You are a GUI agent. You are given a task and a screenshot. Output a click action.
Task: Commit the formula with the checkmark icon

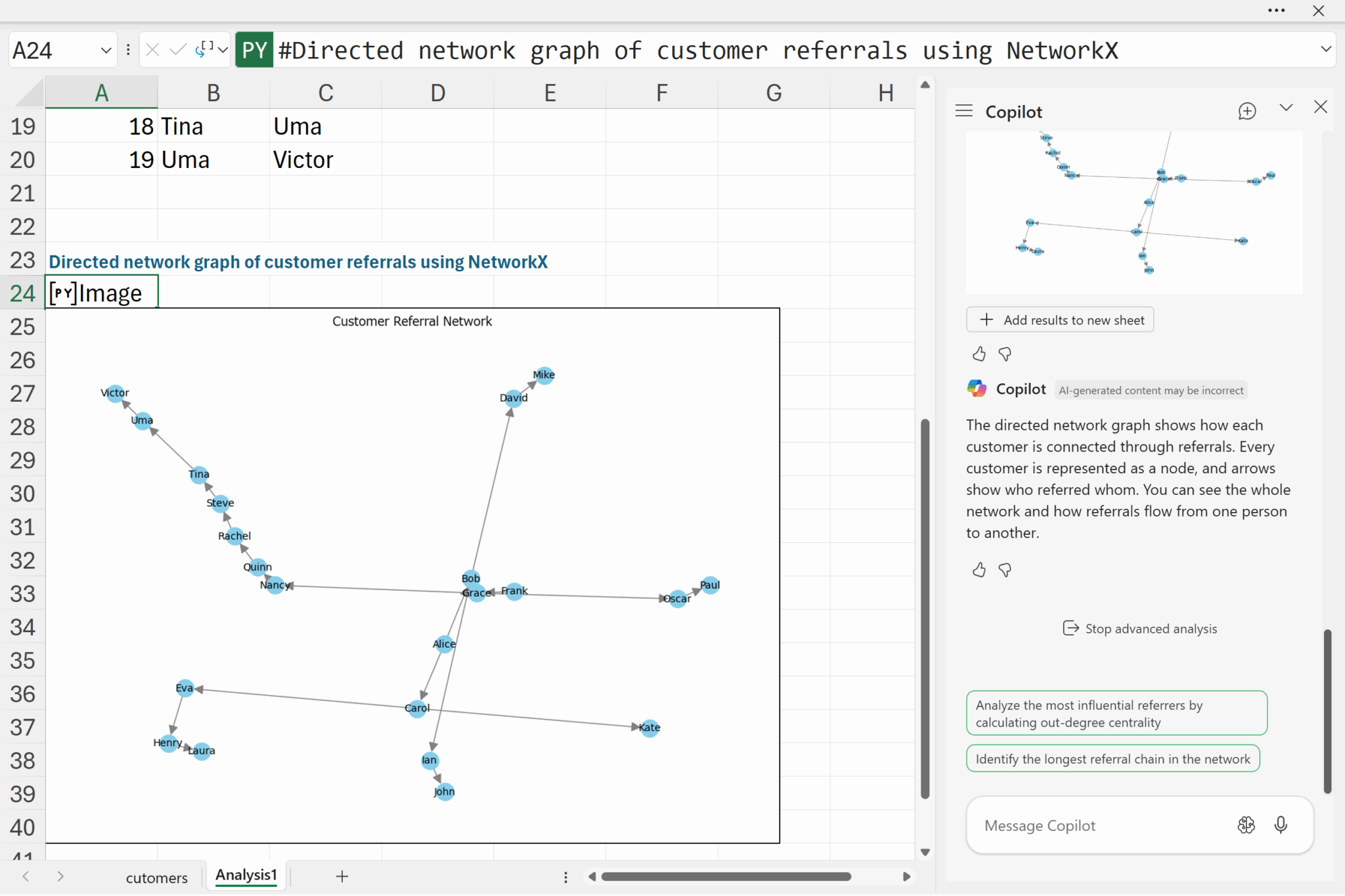[177, 50]
